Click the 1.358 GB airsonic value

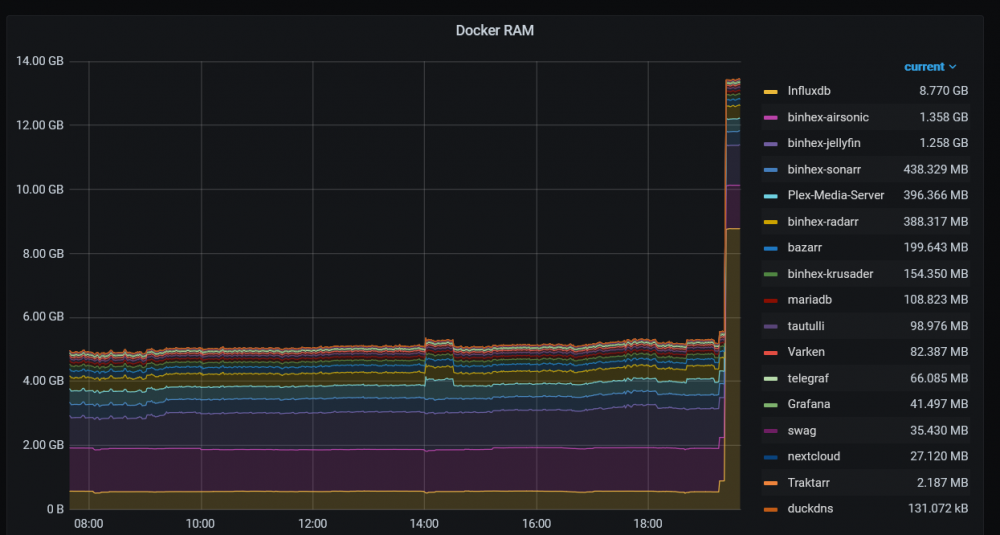click(x=943, y=117)
